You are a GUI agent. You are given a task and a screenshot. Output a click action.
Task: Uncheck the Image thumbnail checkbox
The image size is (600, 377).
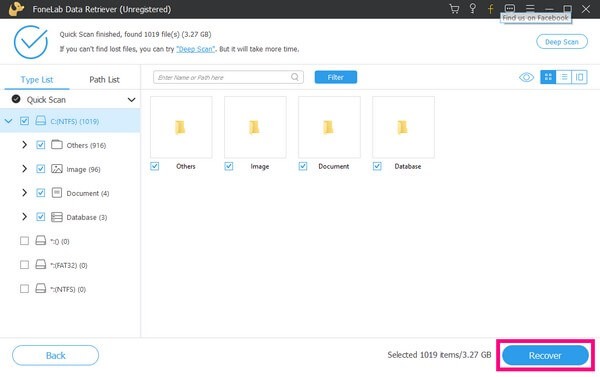pyautogui.click(x=229, y=166)
